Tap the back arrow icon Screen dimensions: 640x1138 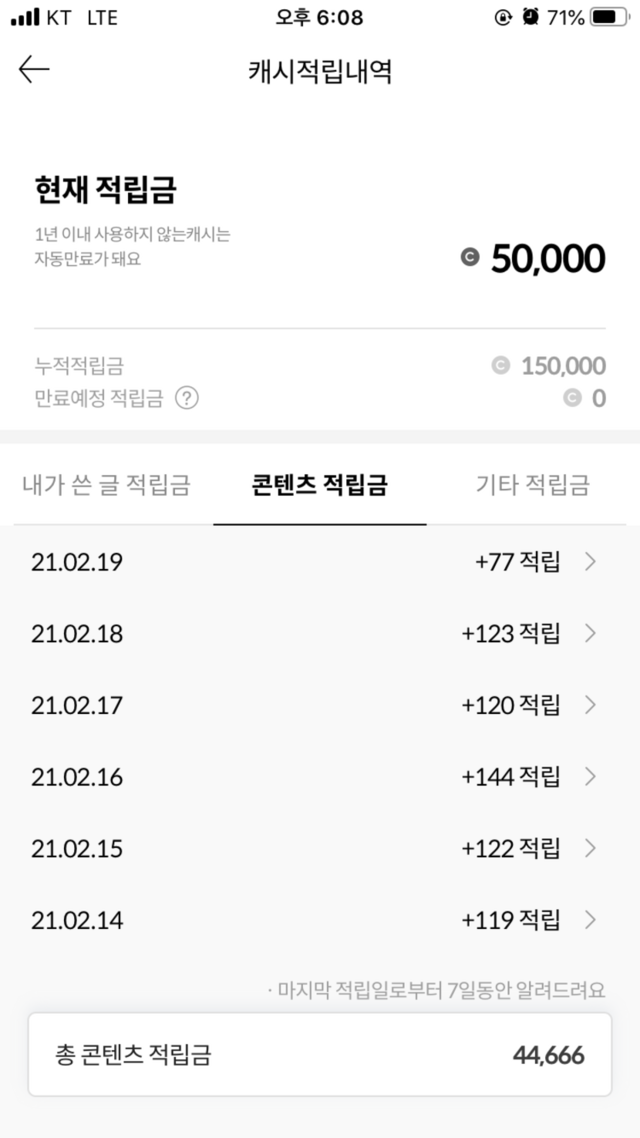point(34,69)
